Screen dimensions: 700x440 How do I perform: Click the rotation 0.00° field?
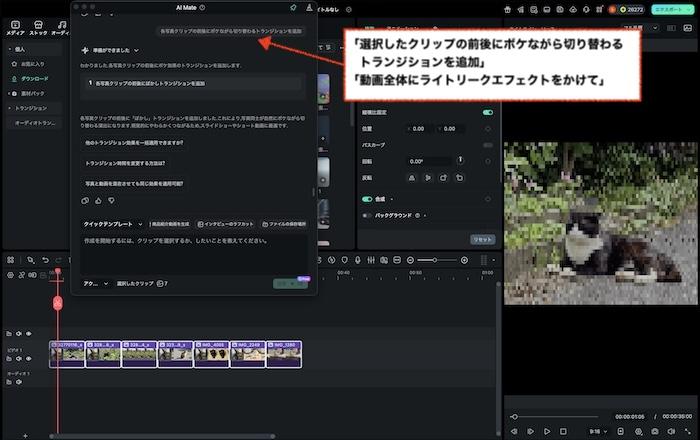point(429,162)
